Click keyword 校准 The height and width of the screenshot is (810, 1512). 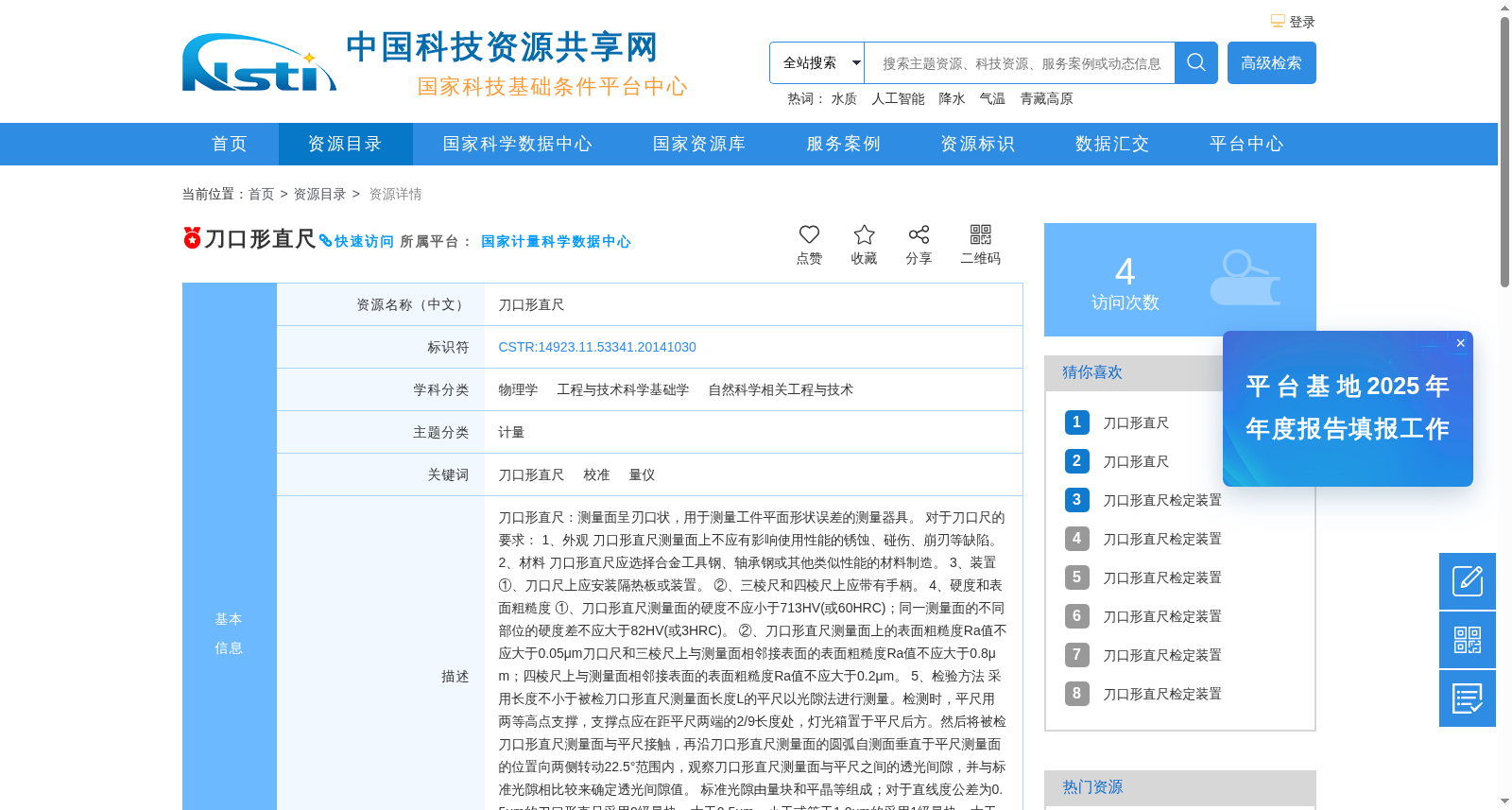596,474
